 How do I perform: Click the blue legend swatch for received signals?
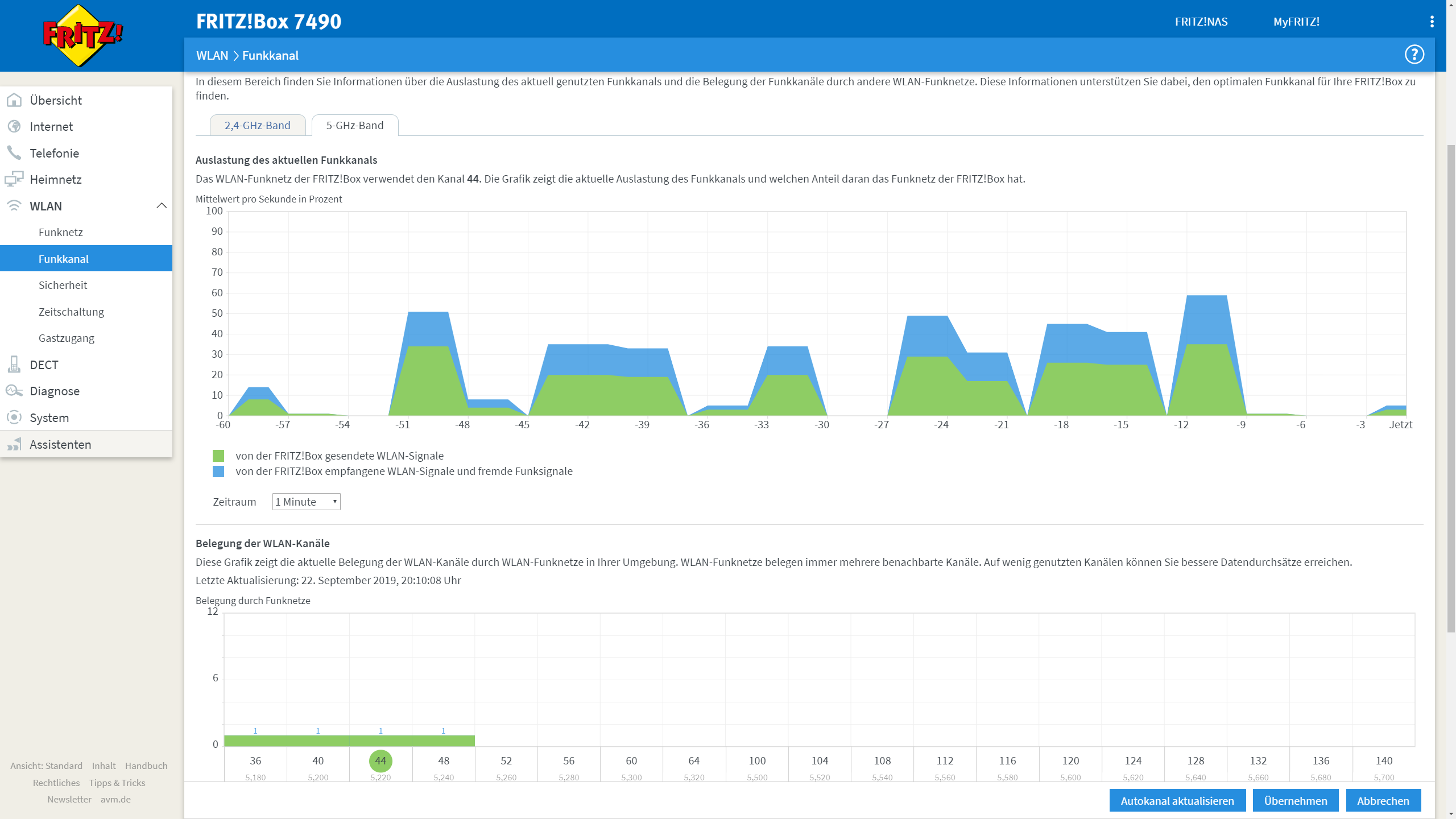point(218,471)
